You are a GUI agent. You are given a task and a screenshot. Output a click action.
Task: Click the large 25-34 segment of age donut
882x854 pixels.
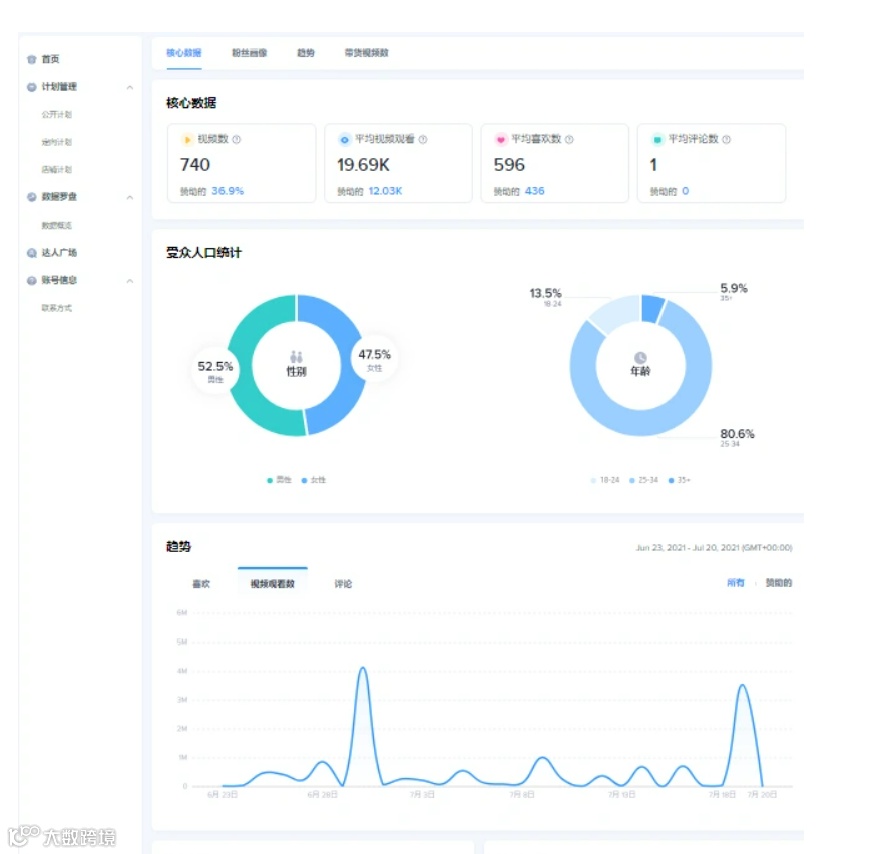(641, 423)
